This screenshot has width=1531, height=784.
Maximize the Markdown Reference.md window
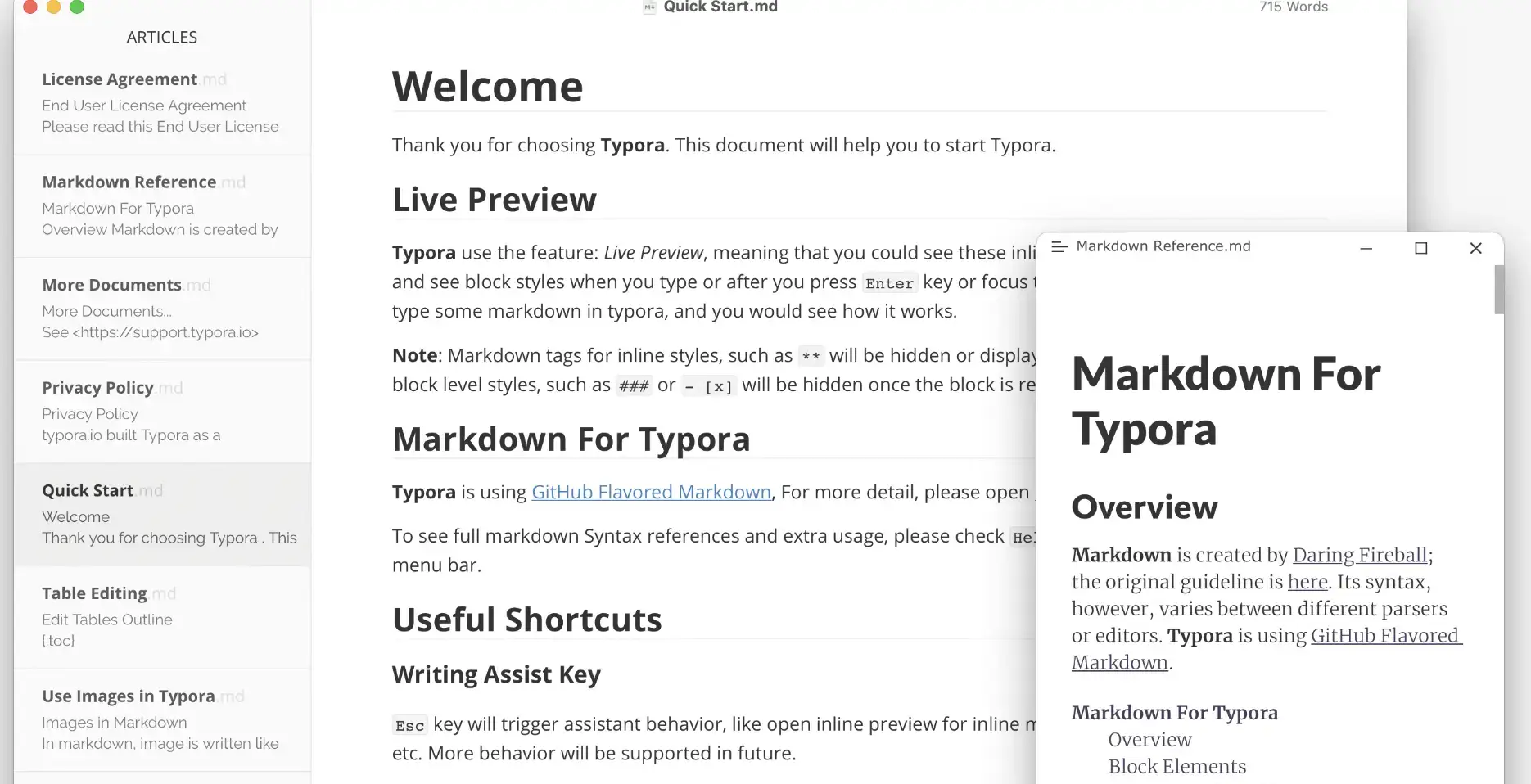(1421, 248)
